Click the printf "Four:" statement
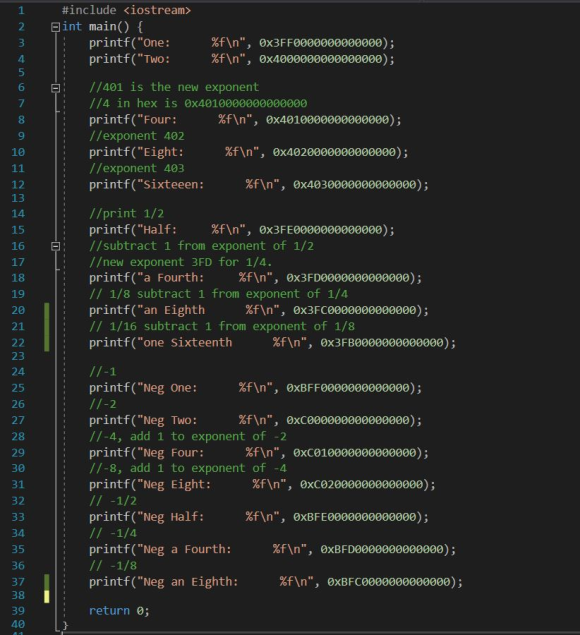This screenshot has width=580, height=635. [245, 120]
